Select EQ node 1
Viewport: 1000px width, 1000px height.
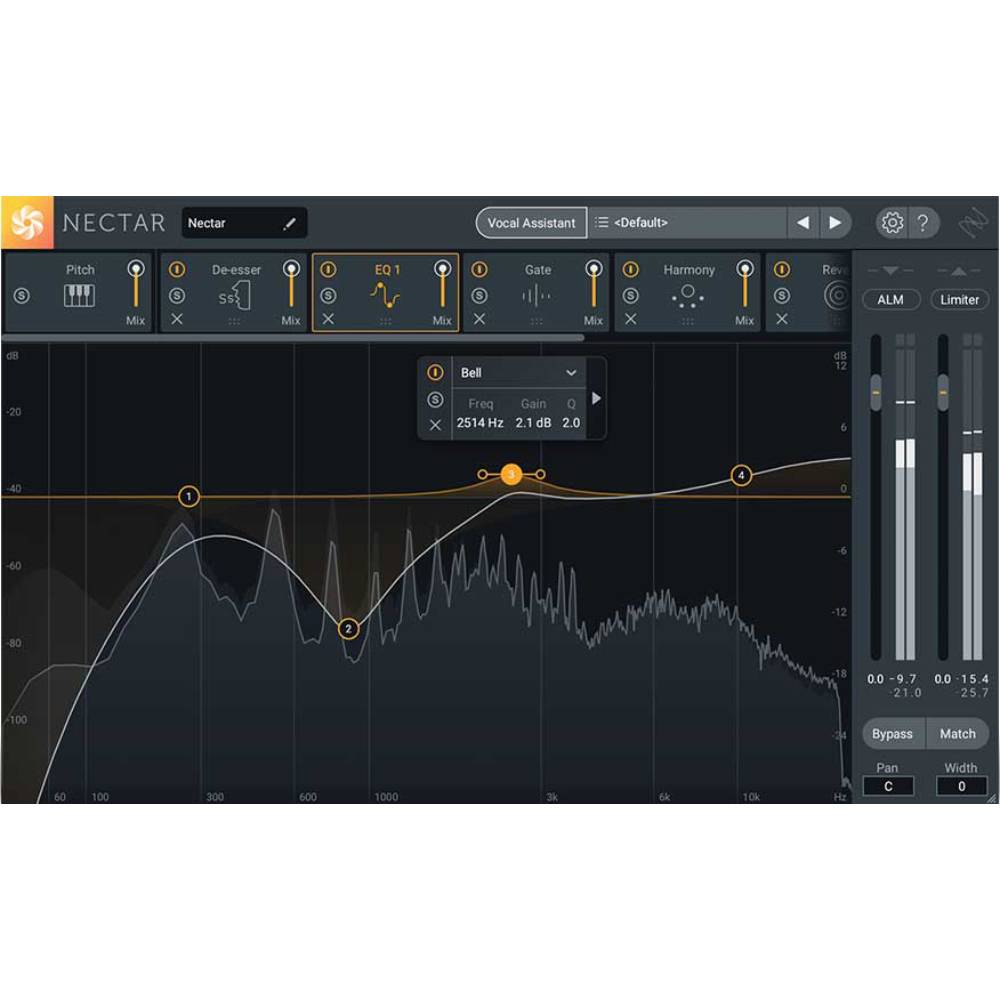pyautogui.click(x=188, y=496)
